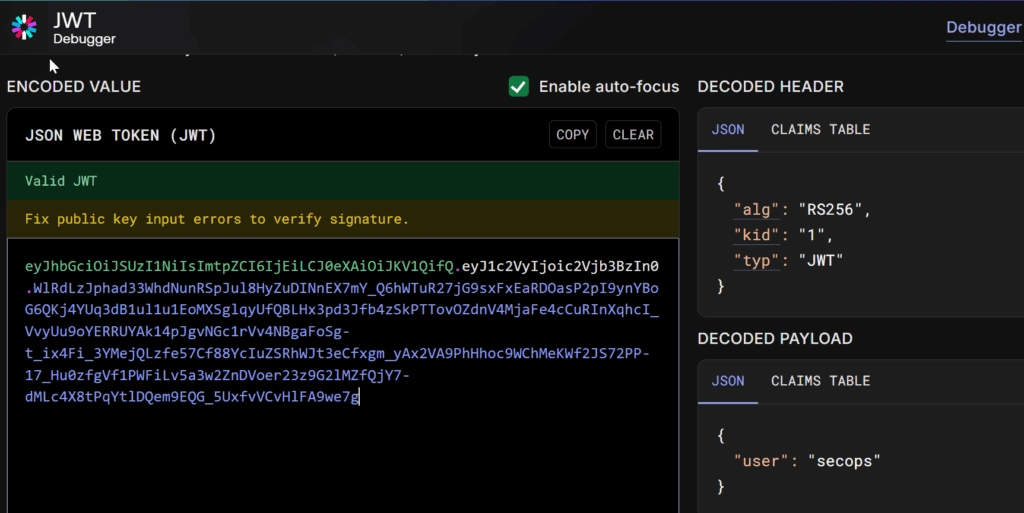Click the "alg": "RS256" line in header
The width and height of the screenshot is (1024, 513).
pyautogui.click(x=803, y=210)
